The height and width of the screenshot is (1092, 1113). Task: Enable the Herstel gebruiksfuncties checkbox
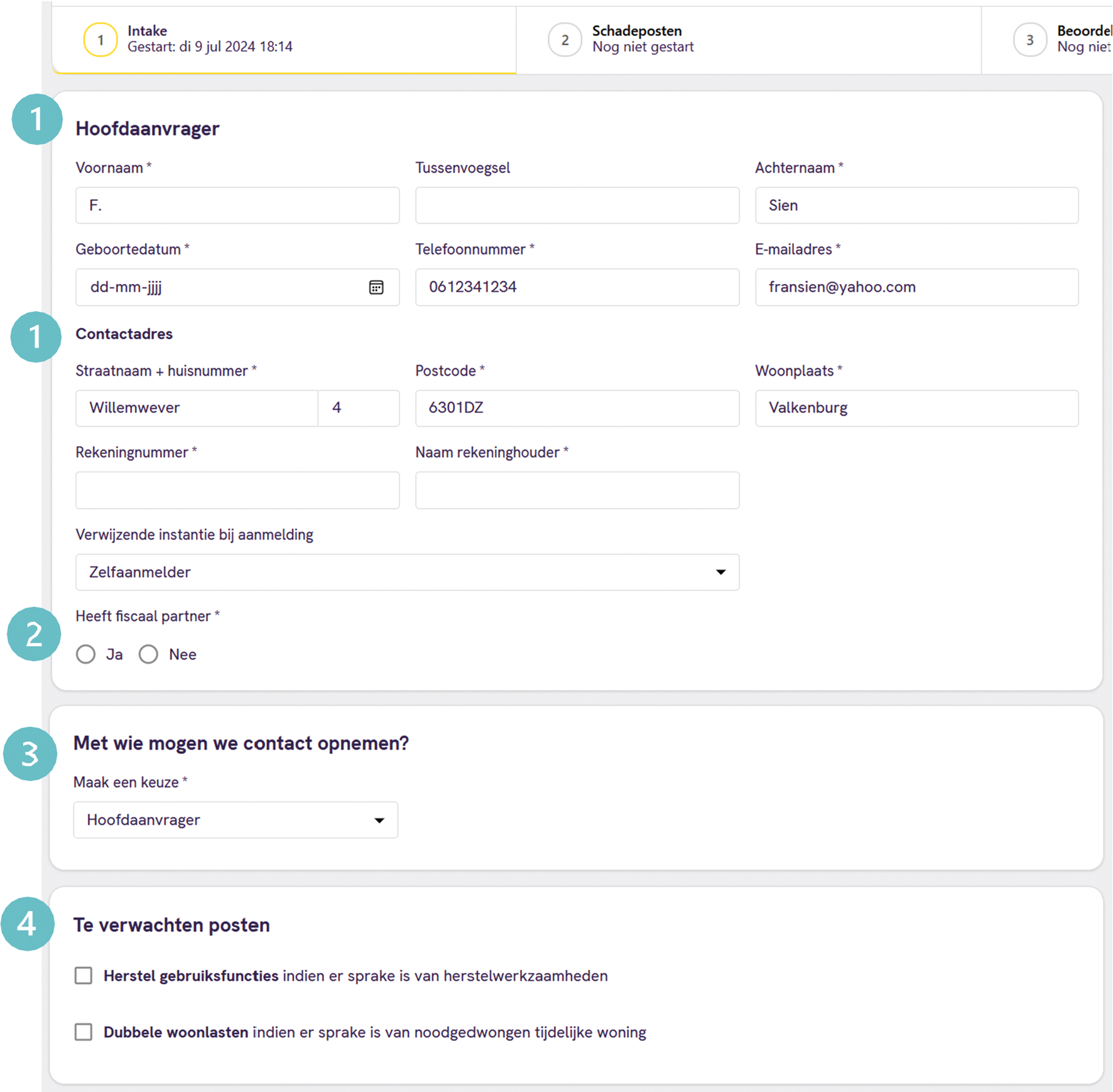(83, 975)
